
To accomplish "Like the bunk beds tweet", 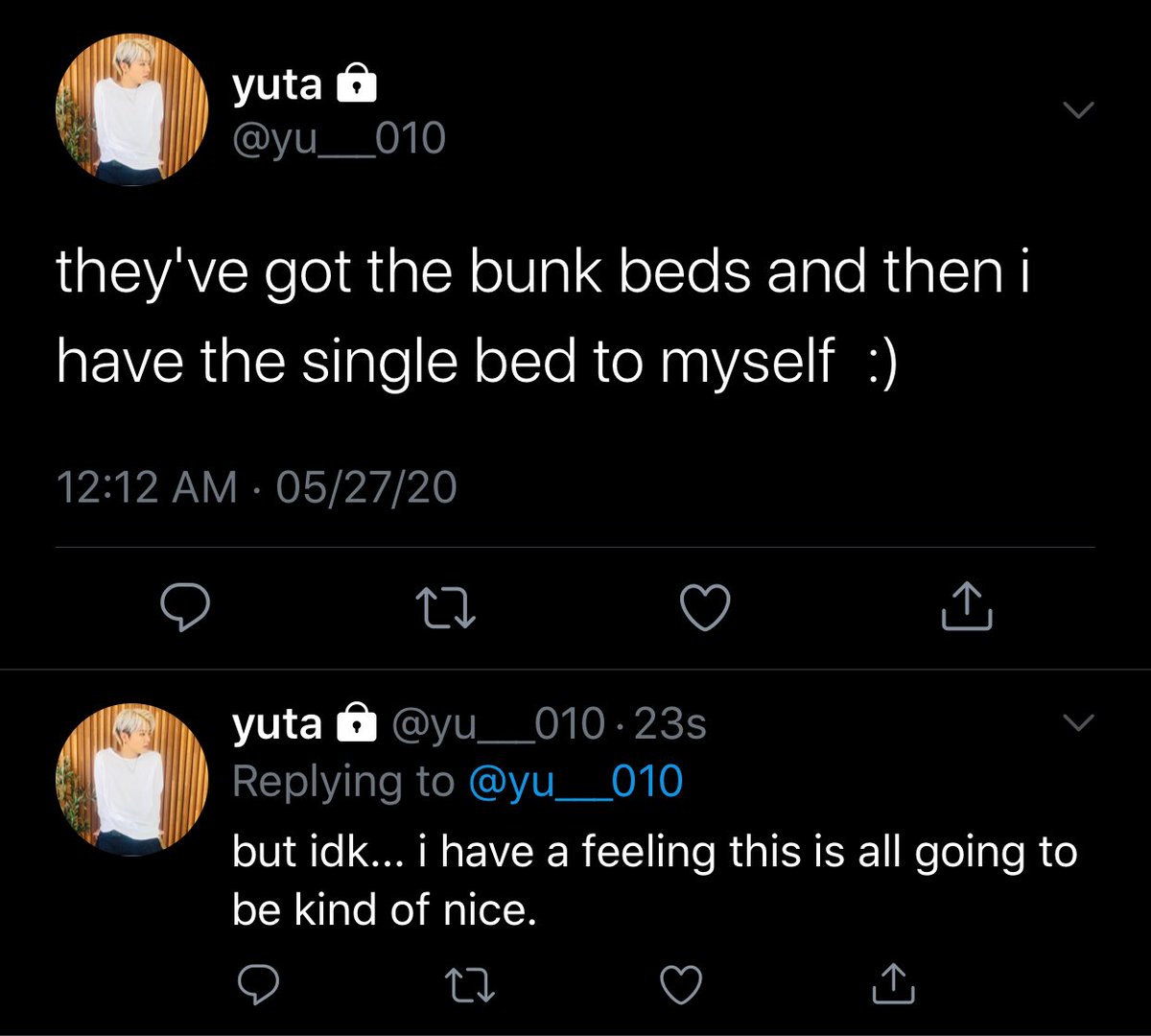I will tap(705, 608).
